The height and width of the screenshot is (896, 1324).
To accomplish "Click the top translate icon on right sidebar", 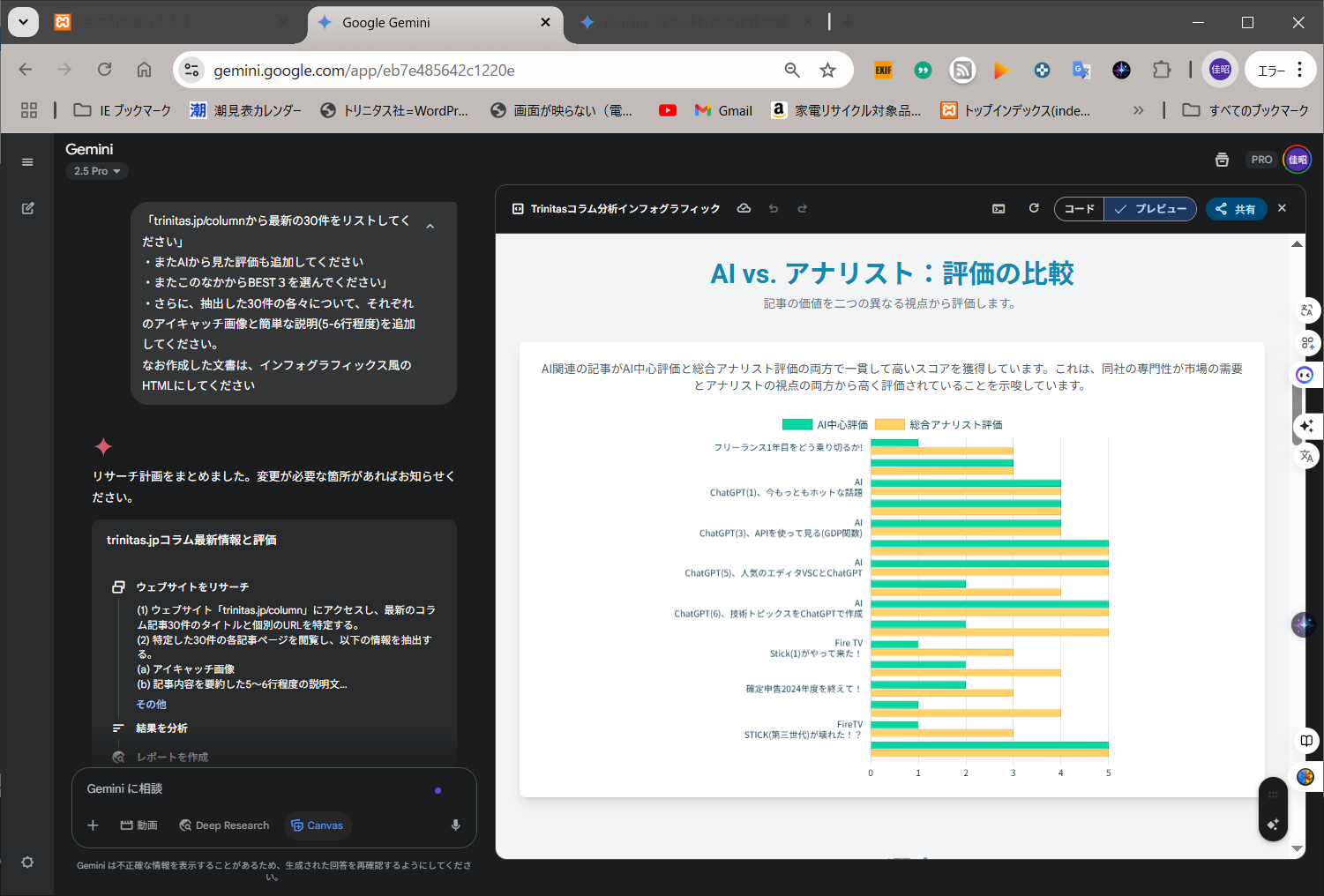I will [x=1306, y=310].
